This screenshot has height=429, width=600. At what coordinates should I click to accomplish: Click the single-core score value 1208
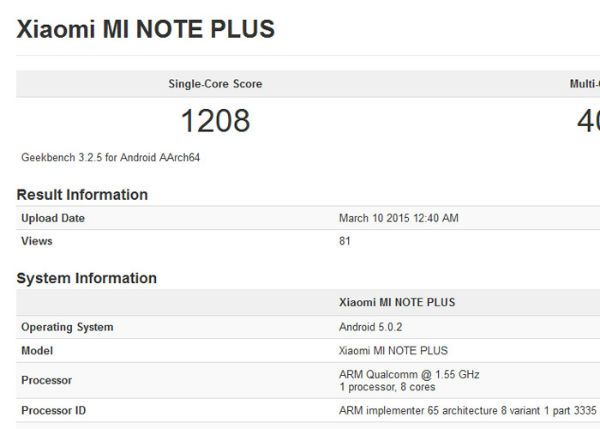click(x=215, y=121)
